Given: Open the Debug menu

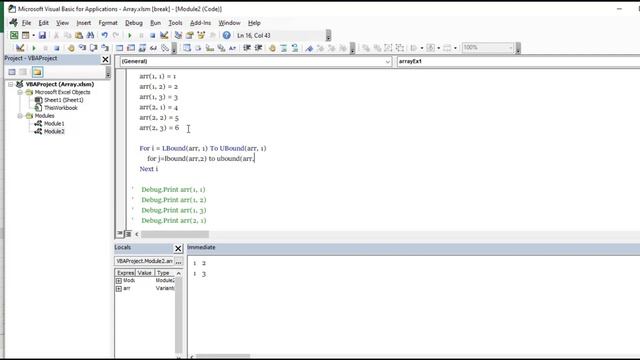Looking at the screenshot, I should click(134, 23).
